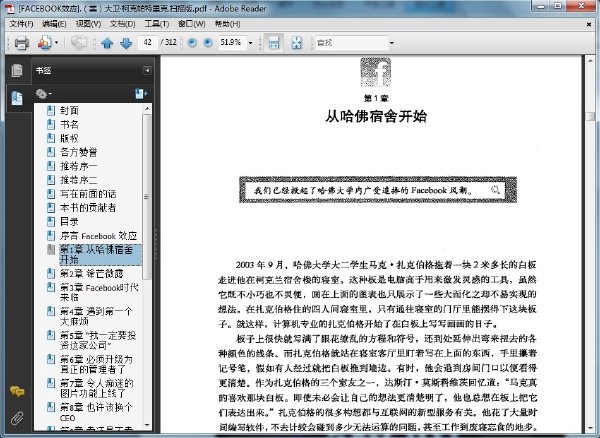Viewport: 600px width, 438px height.
Task: Open the Comments panel icon
Action: coord(17,391)
